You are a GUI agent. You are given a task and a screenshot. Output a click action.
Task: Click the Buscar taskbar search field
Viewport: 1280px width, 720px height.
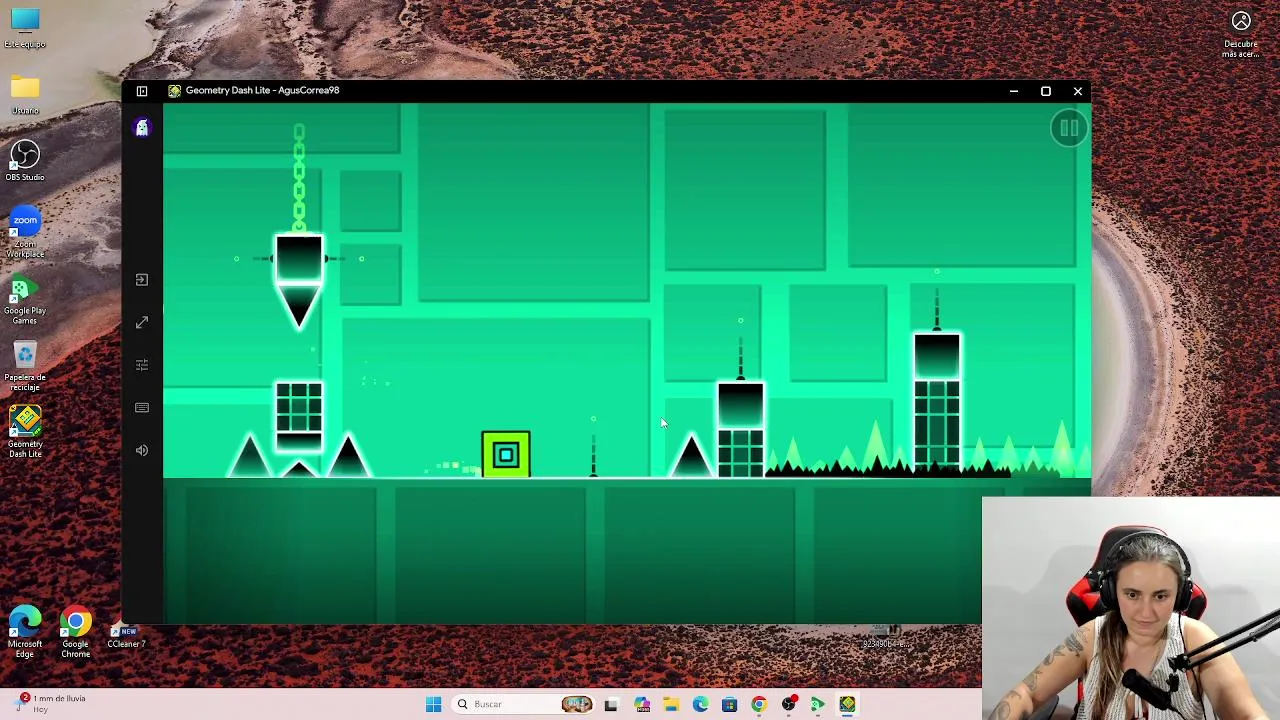(x=523, y=704)
